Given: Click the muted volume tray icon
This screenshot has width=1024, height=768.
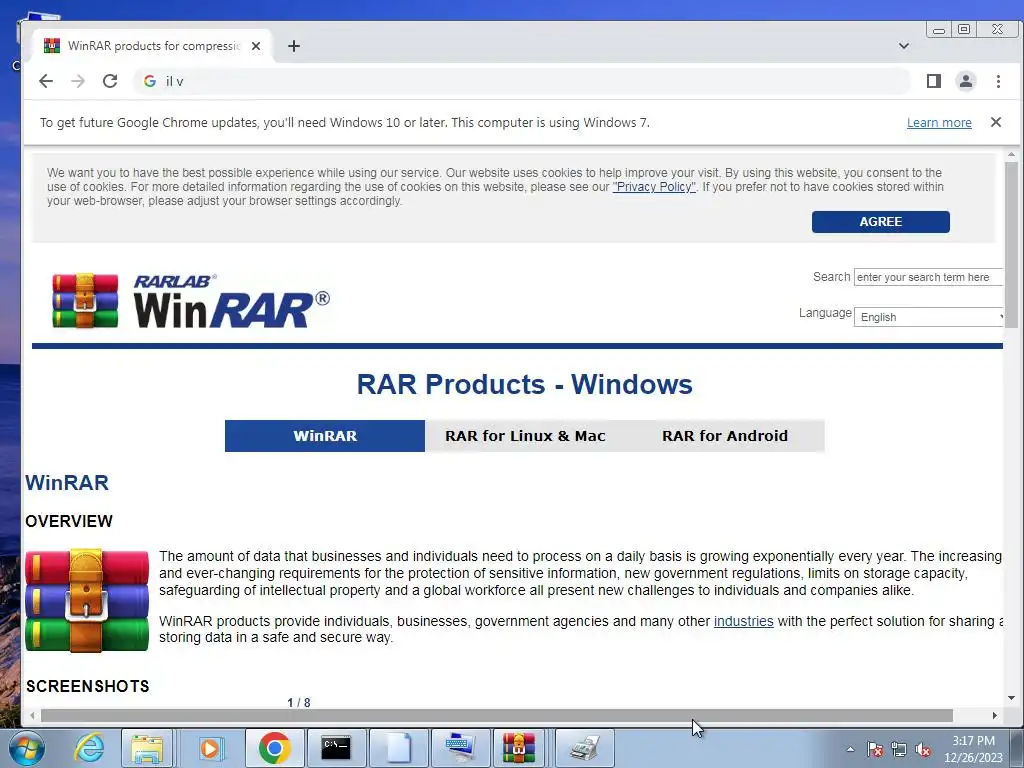Looking at the screenshot, I should tap(923, 749).
